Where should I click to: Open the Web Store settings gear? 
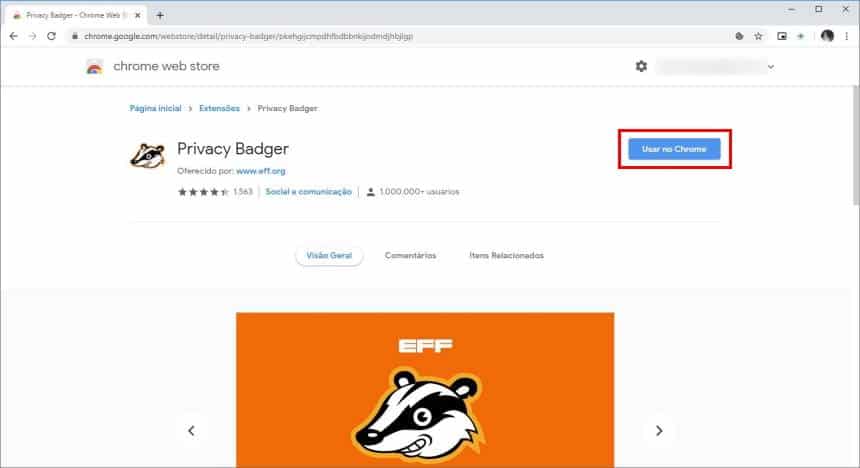[641, 66]
